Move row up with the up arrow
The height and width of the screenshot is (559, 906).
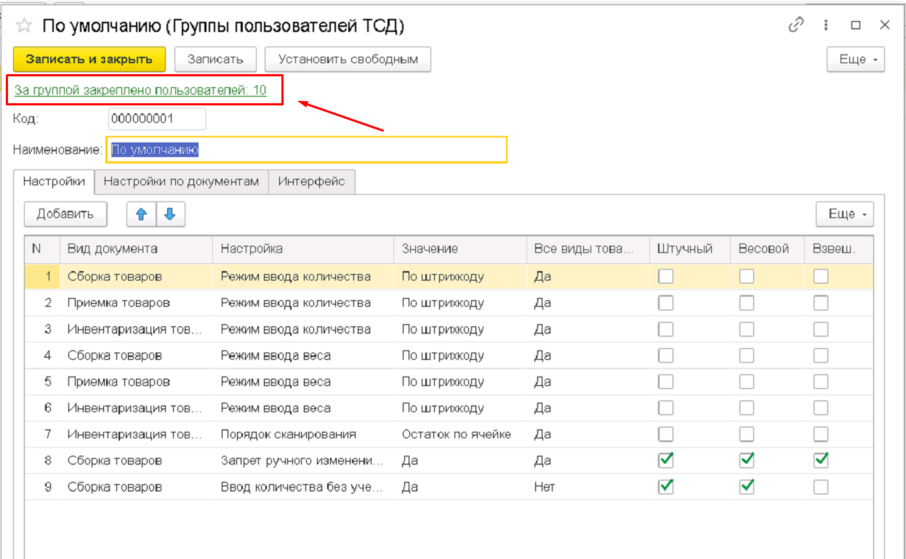click(141, 214)
